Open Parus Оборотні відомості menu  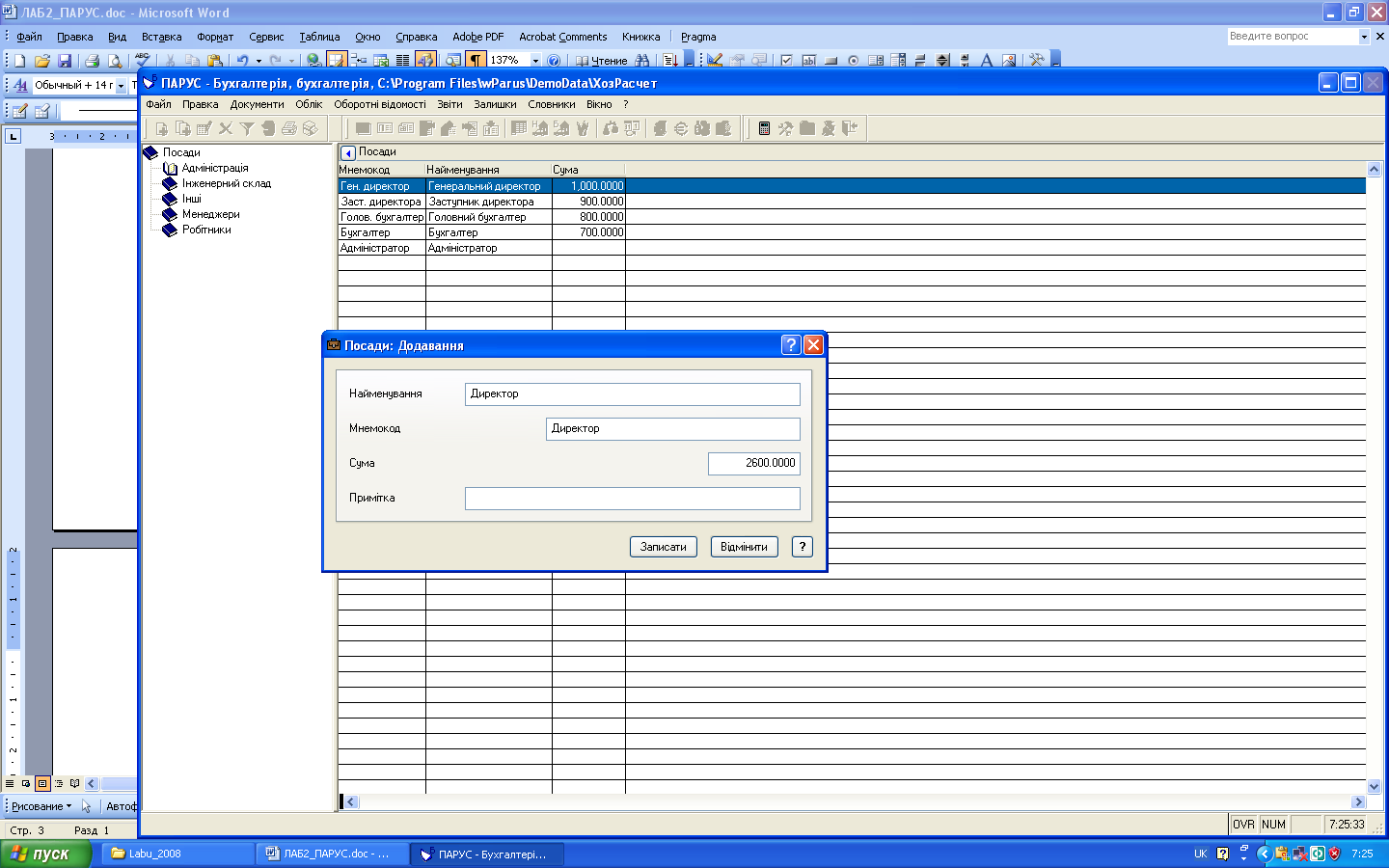[380, 104]
